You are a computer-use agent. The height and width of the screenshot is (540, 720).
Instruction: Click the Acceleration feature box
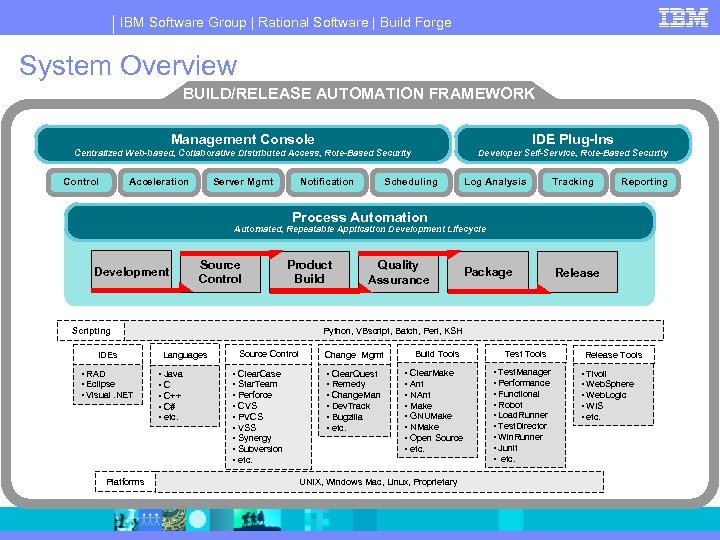point(159,182)
